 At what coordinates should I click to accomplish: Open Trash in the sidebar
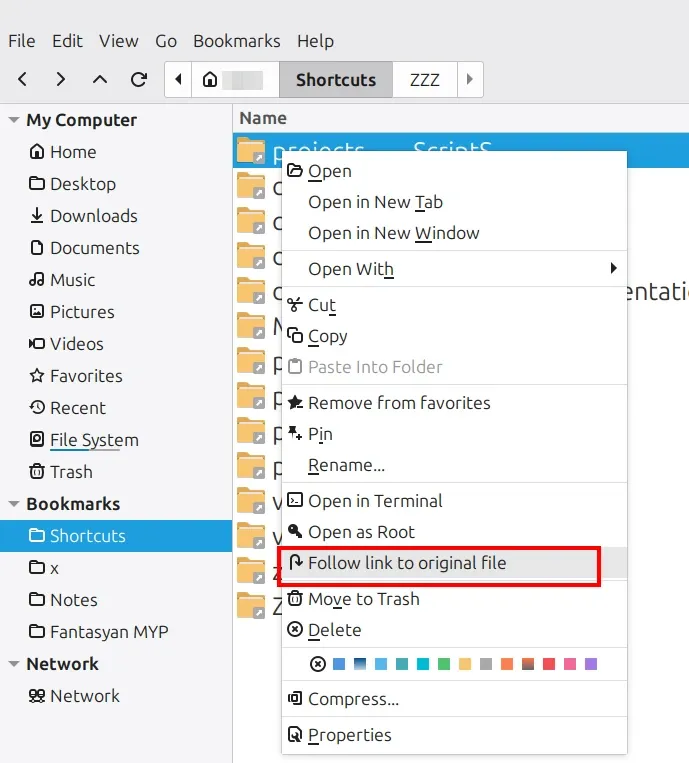(71, 472)
